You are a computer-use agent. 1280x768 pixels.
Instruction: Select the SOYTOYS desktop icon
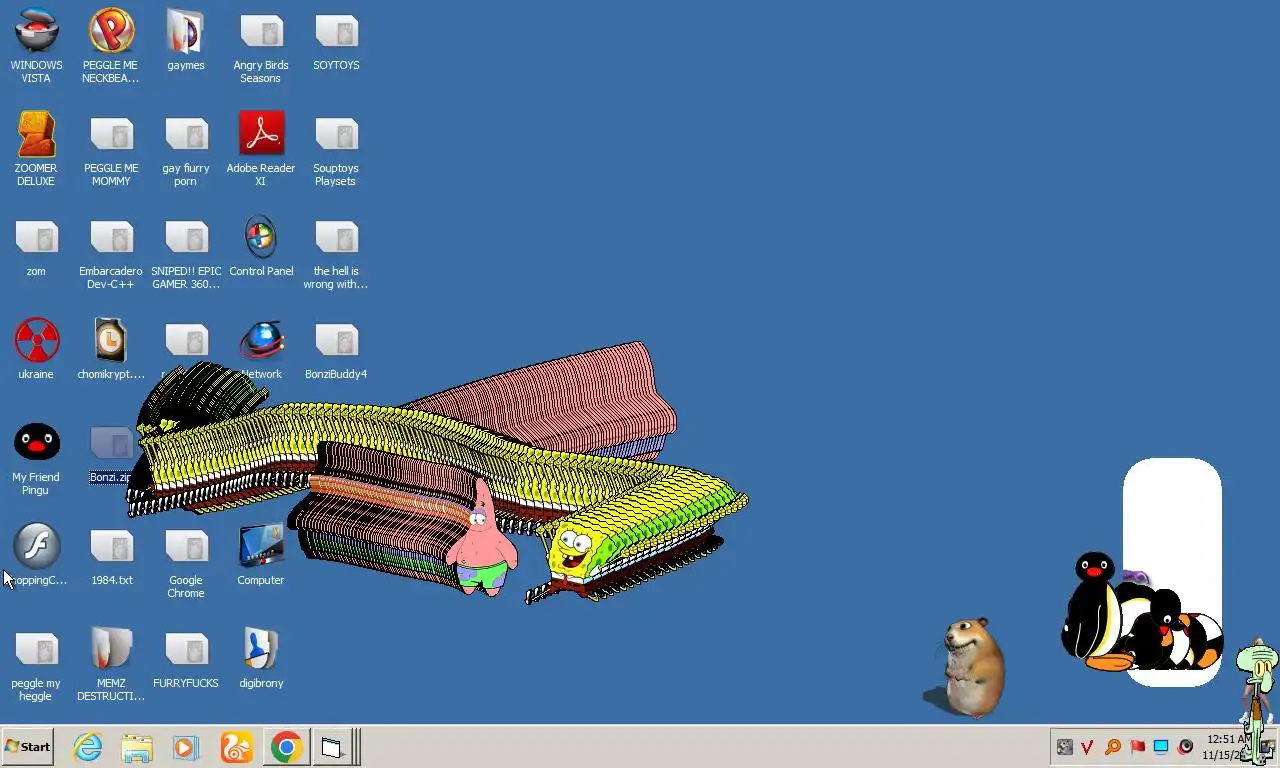[336, 40]
